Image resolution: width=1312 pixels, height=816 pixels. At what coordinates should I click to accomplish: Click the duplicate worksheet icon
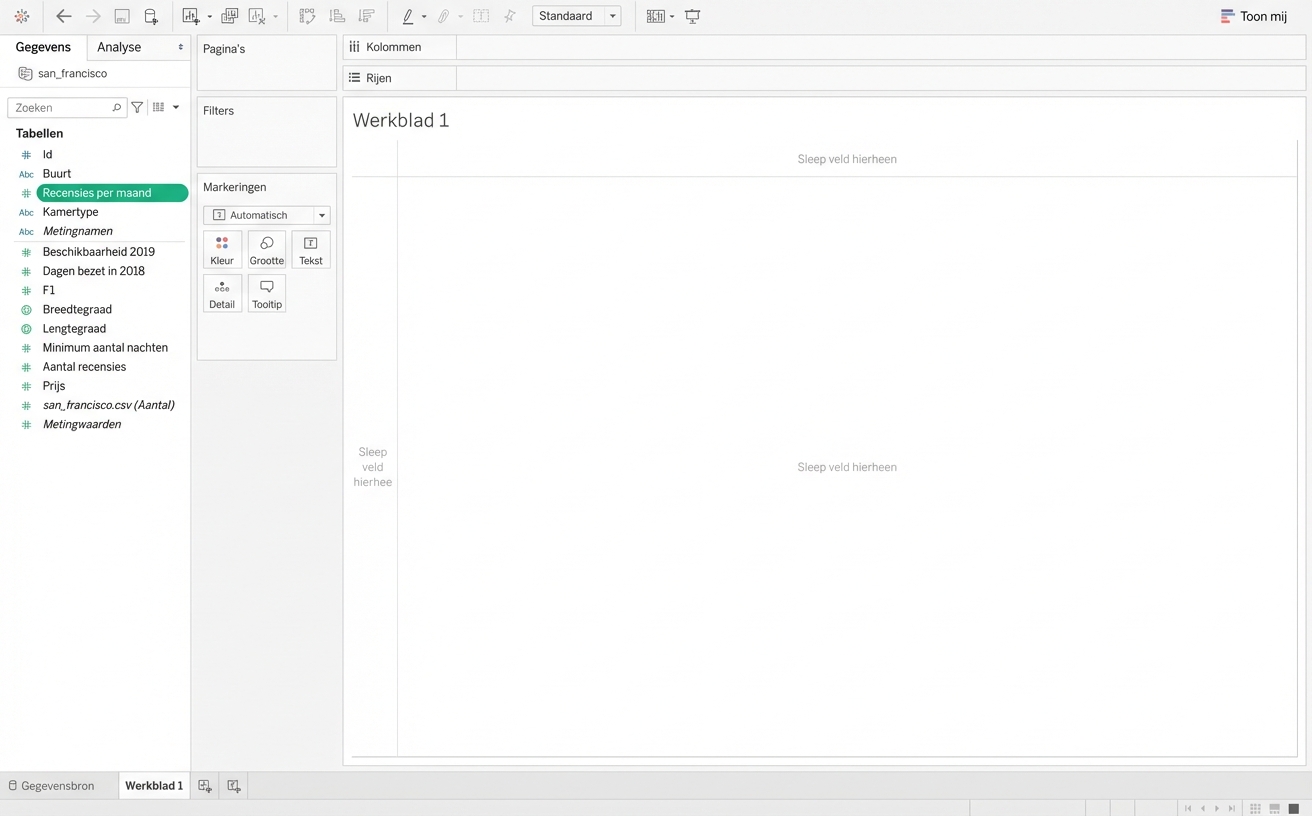229,16
